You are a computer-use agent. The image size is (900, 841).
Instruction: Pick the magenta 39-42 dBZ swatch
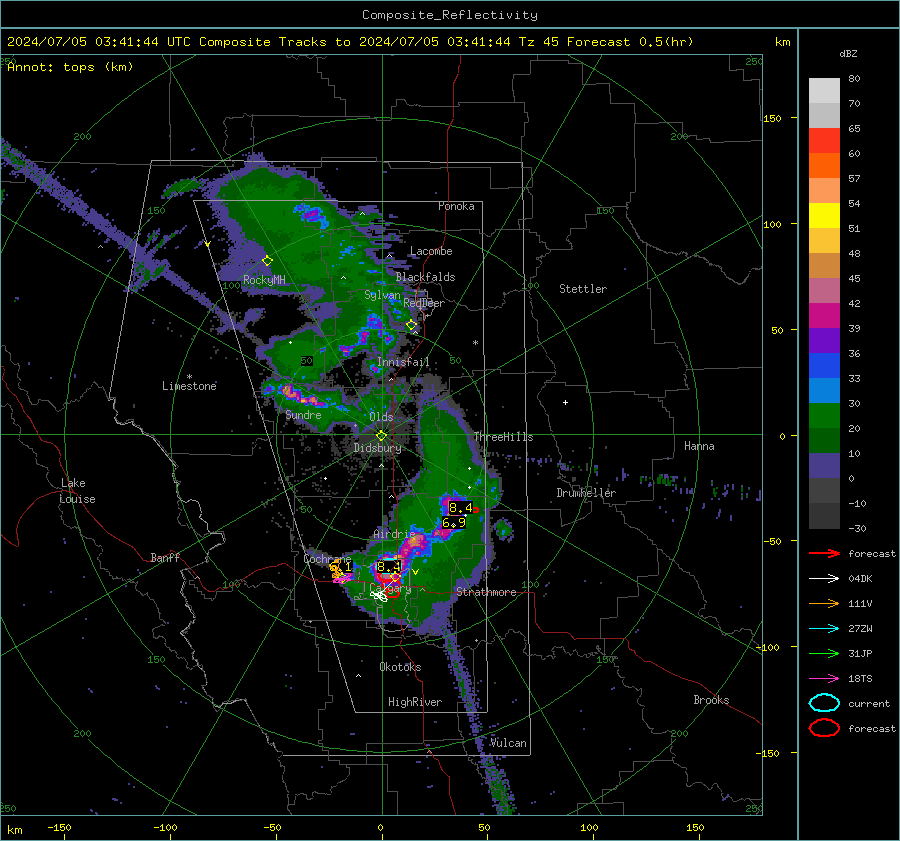(x=824, y=316)
